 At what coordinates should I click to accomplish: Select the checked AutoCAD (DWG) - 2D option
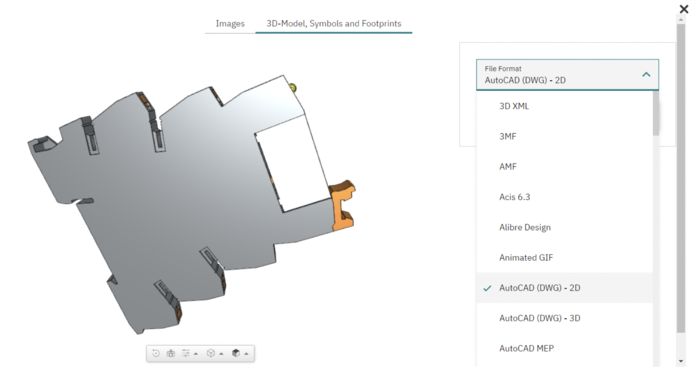pos(565,288)
